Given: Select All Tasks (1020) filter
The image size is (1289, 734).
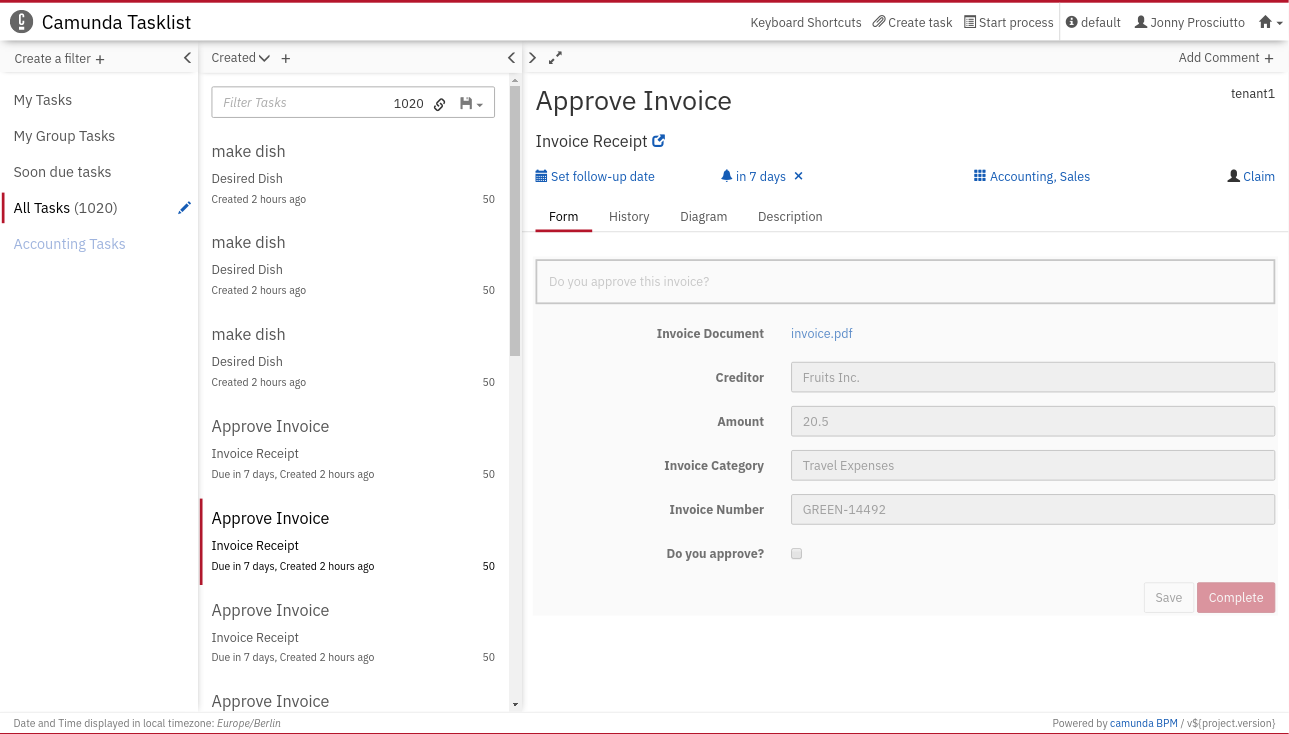Looking at the screenshot, I should point(66,208).
